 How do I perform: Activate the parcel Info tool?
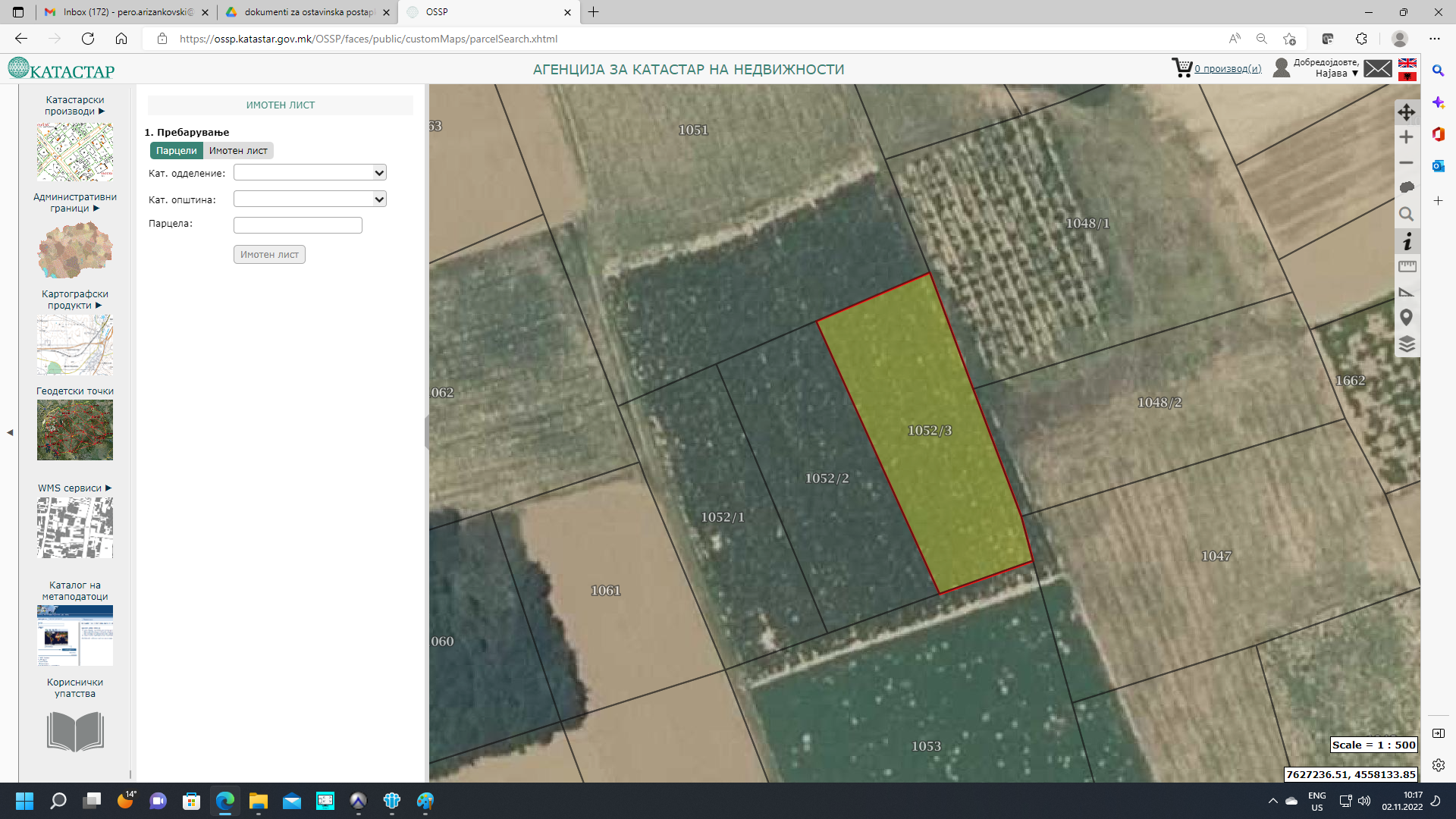[1407, 241]
